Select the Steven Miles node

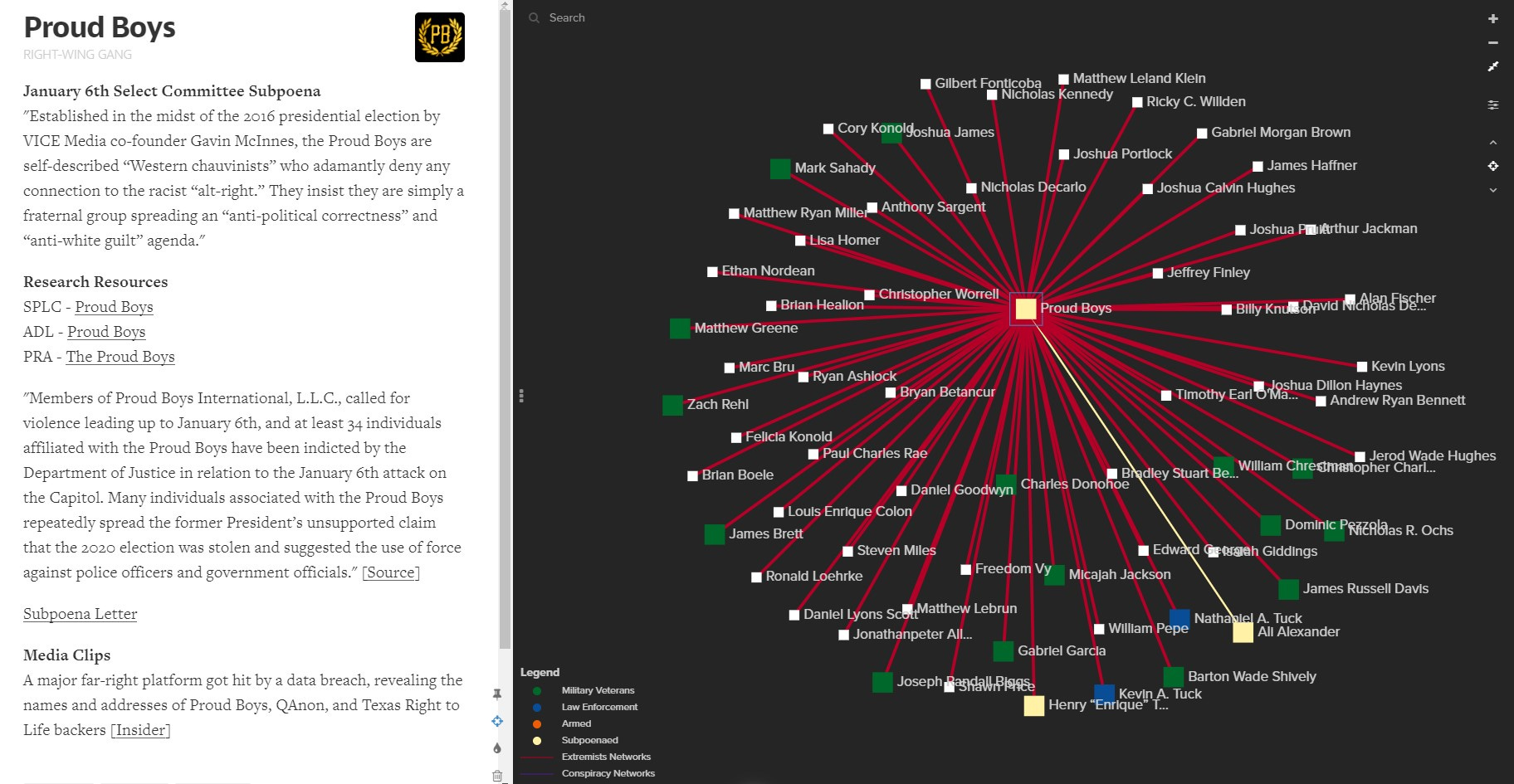(847, 551)
